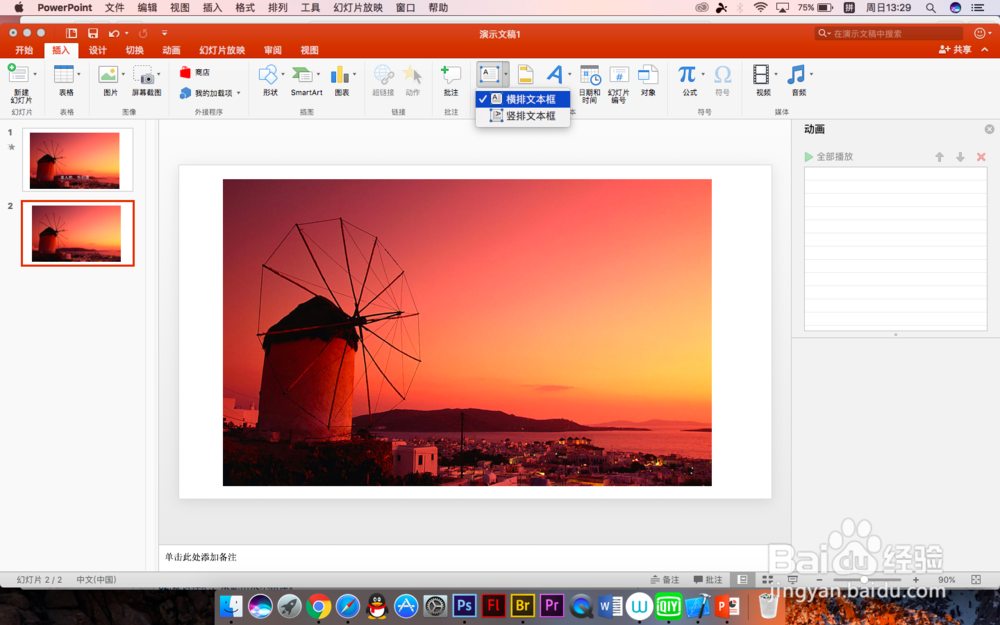Click the 形状 shapes icon
Viewport: 1000px width, 625px height.
(268, 75)
